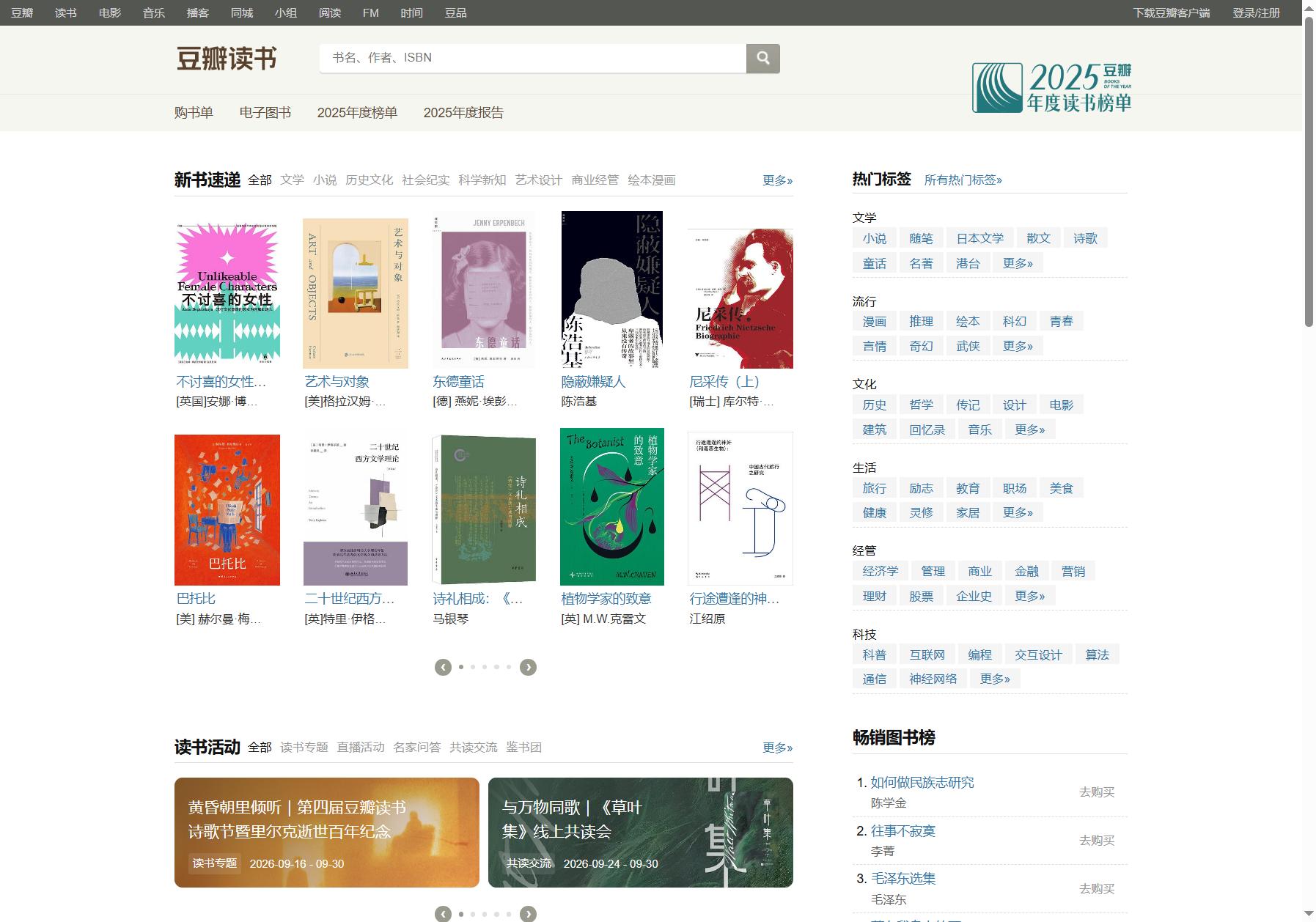This screenshot has width=1316, height=922.
Task: Go to next page of 新书速递 carousel
Action: tap(528, 667)
